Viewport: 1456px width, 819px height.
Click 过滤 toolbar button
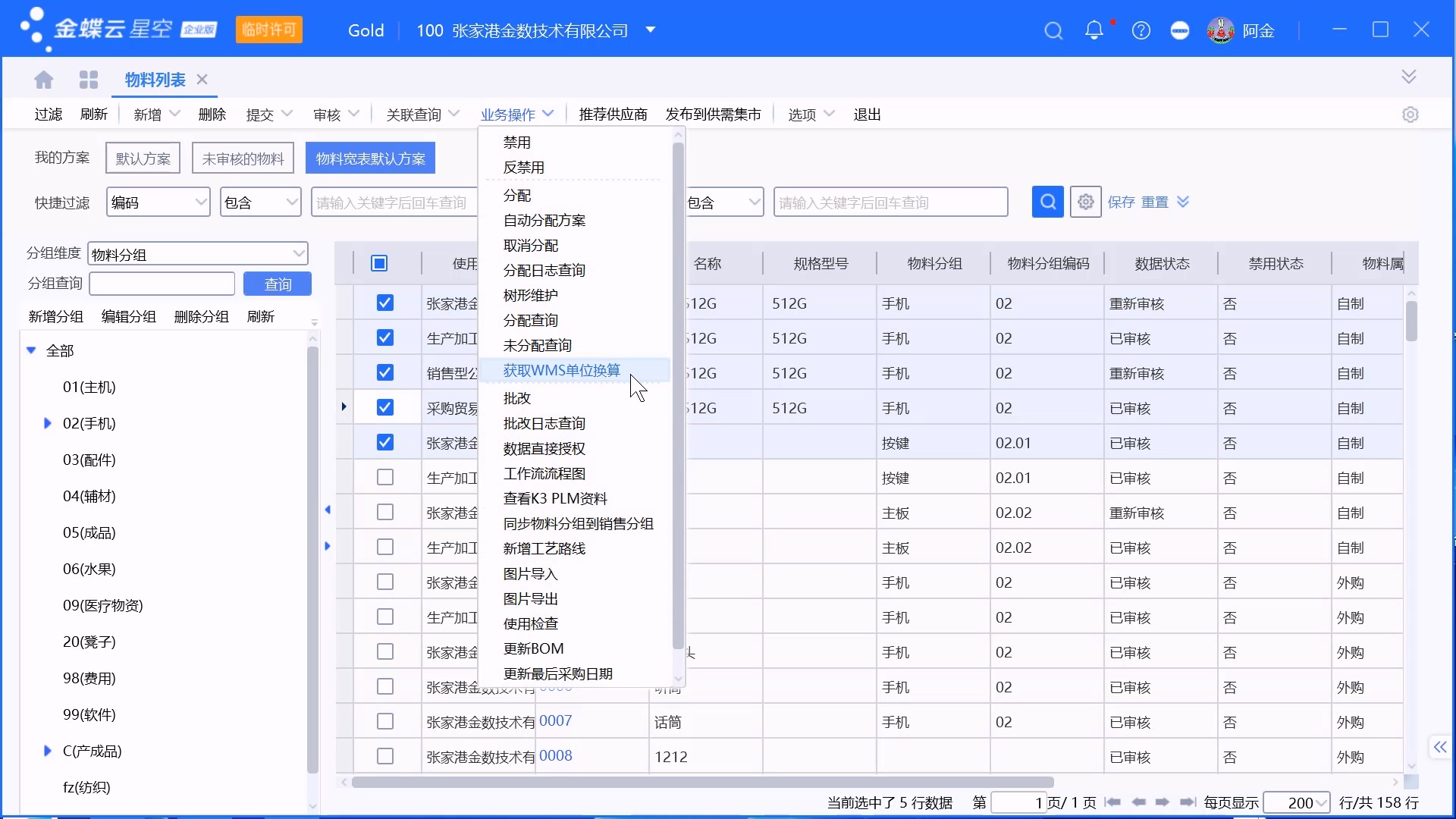(49, 115)
